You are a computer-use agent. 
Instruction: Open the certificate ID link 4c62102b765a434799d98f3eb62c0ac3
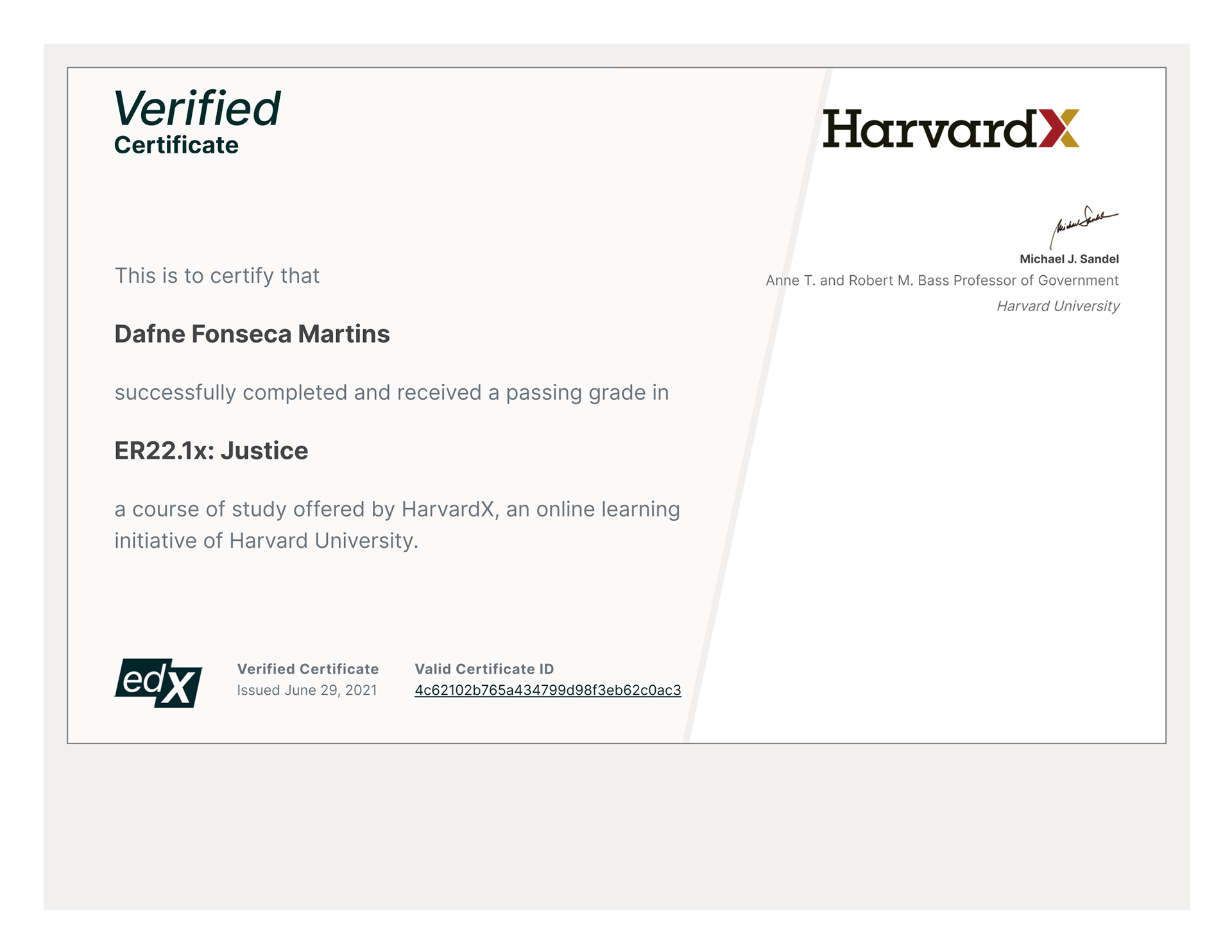click(x=547, y=690)
